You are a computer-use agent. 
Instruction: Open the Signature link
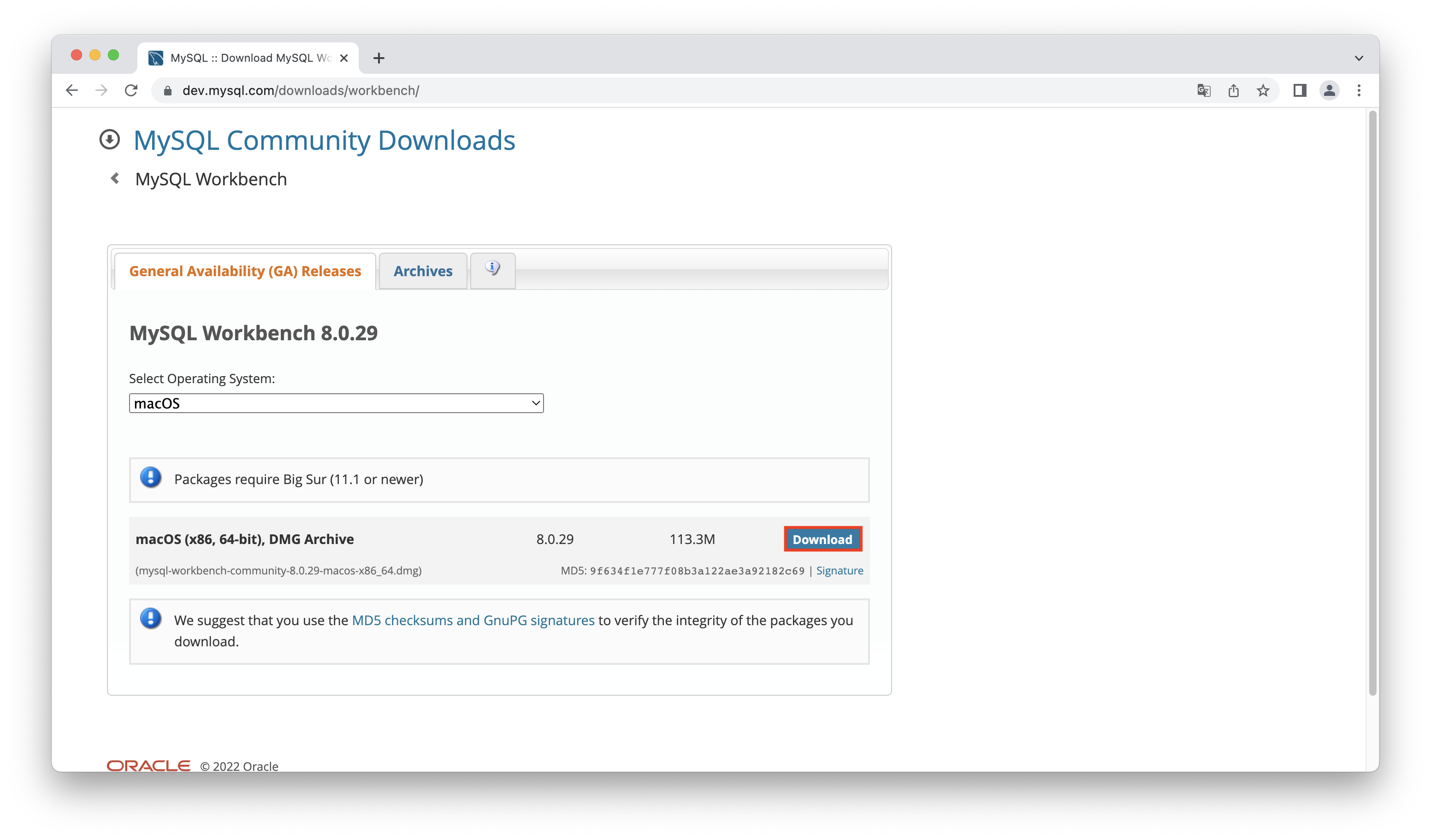pos(840,571)
